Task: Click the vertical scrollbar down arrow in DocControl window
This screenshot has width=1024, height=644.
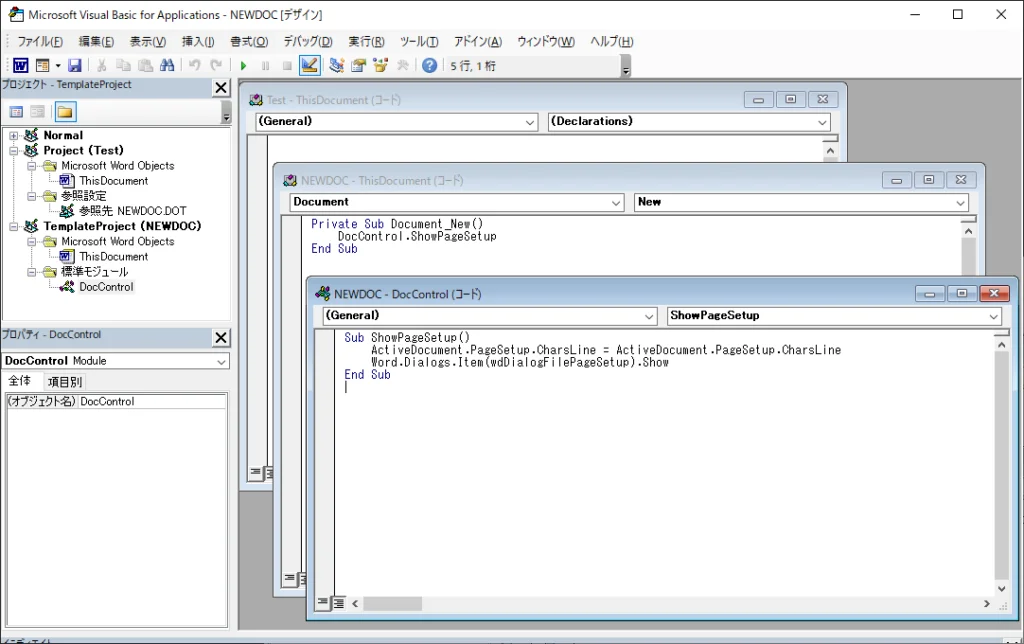Action: click(x=1001, y=588)
